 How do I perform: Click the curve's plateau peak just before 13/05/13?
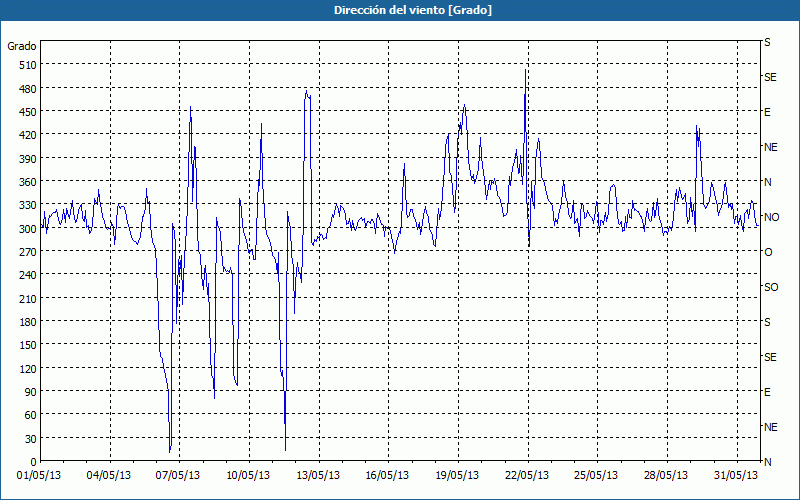click(x=307, y=93)
